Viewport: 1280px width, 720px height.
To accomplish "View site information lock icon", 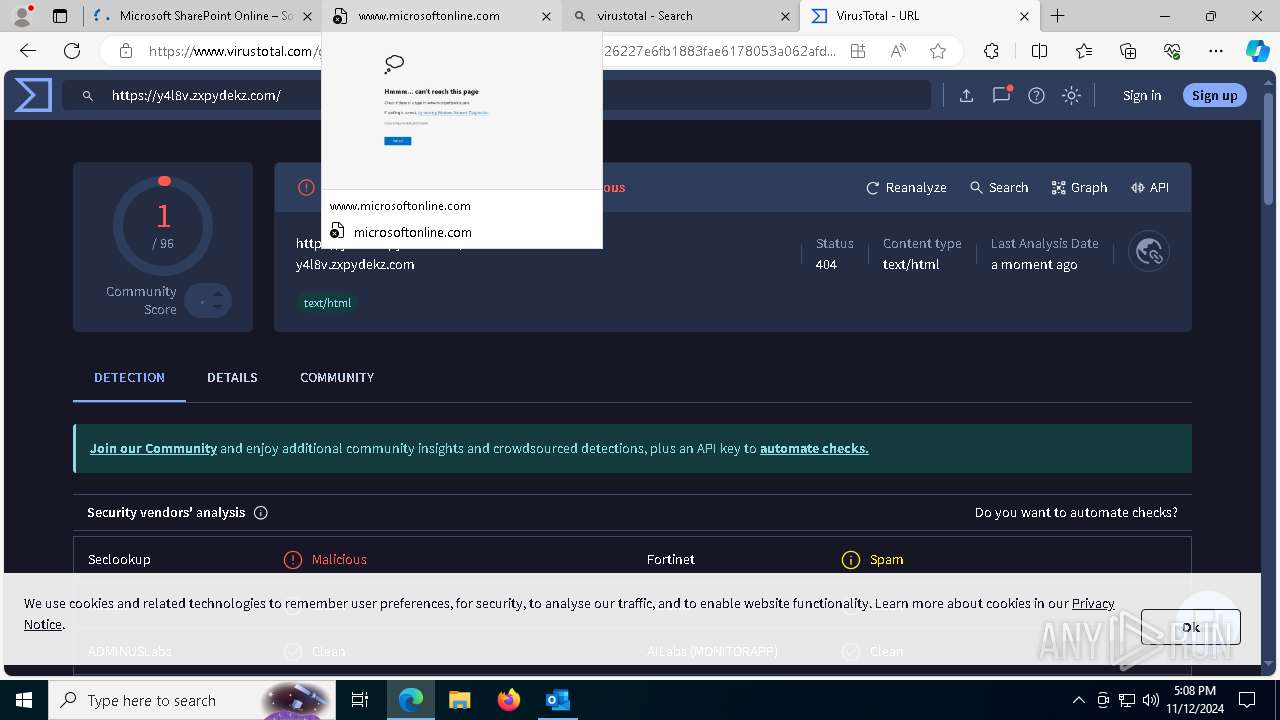I will (x=125, y=51).
